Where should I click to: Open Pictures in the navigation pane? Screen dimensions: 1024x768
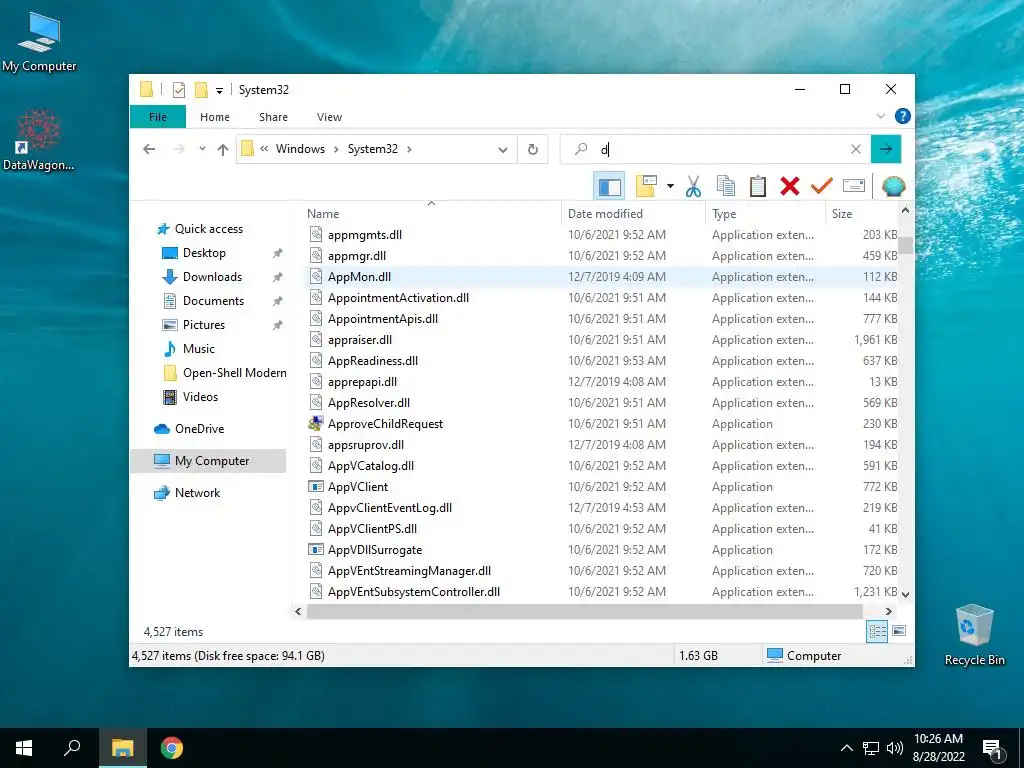pyautogui.click(x=204, y=325)
